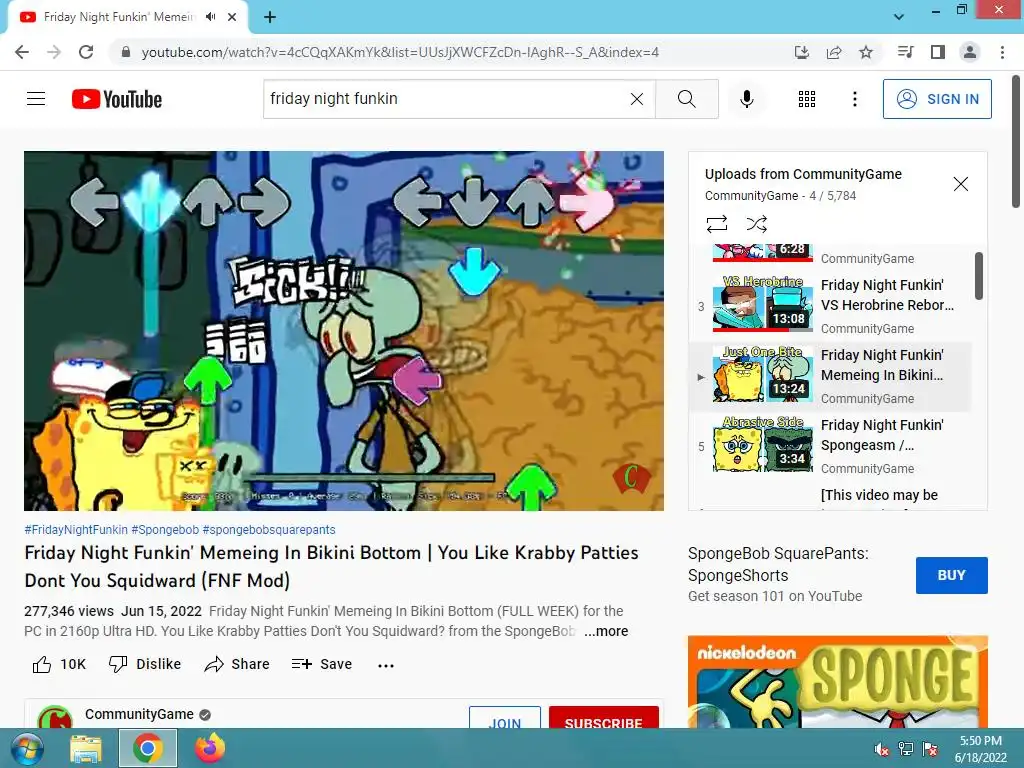
Task: Open CommunityGame channel name link
Action: (x=139, y=714)
